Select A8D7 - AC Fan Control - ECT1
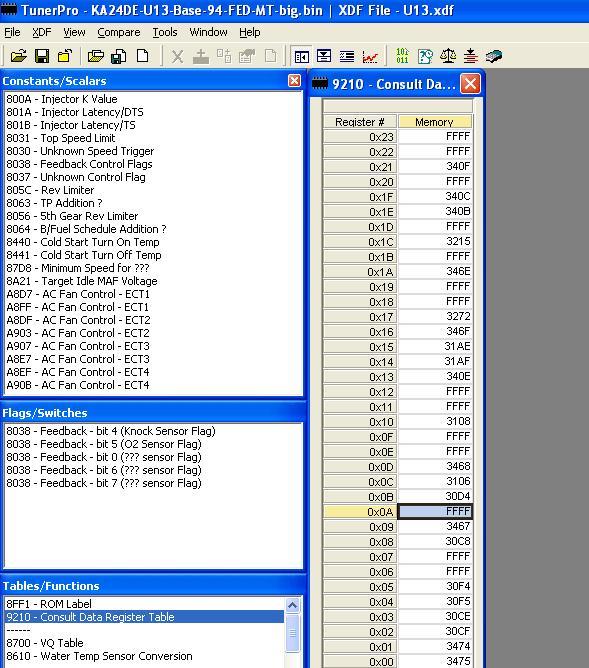This screenshot has height=668, width=589. pyautogui.click(x=78, y=294)
